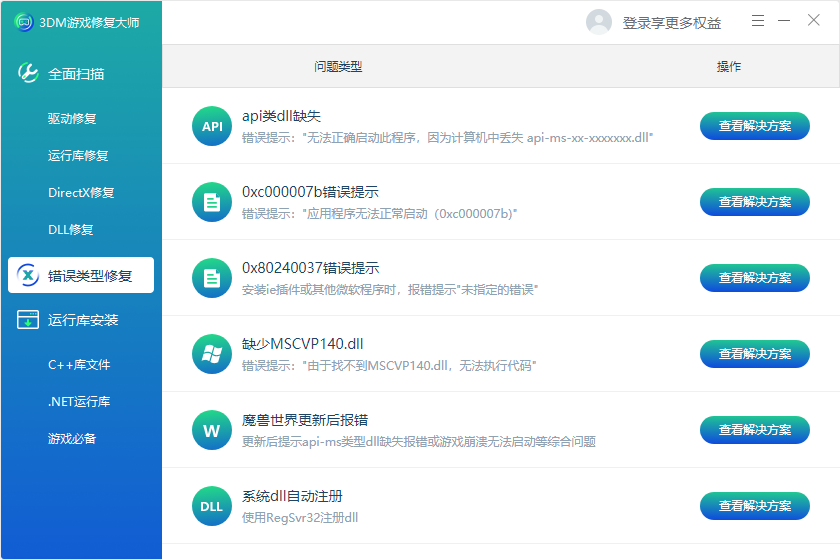Click the DLL icon for 系统dll自动注册

pos(212,506)
